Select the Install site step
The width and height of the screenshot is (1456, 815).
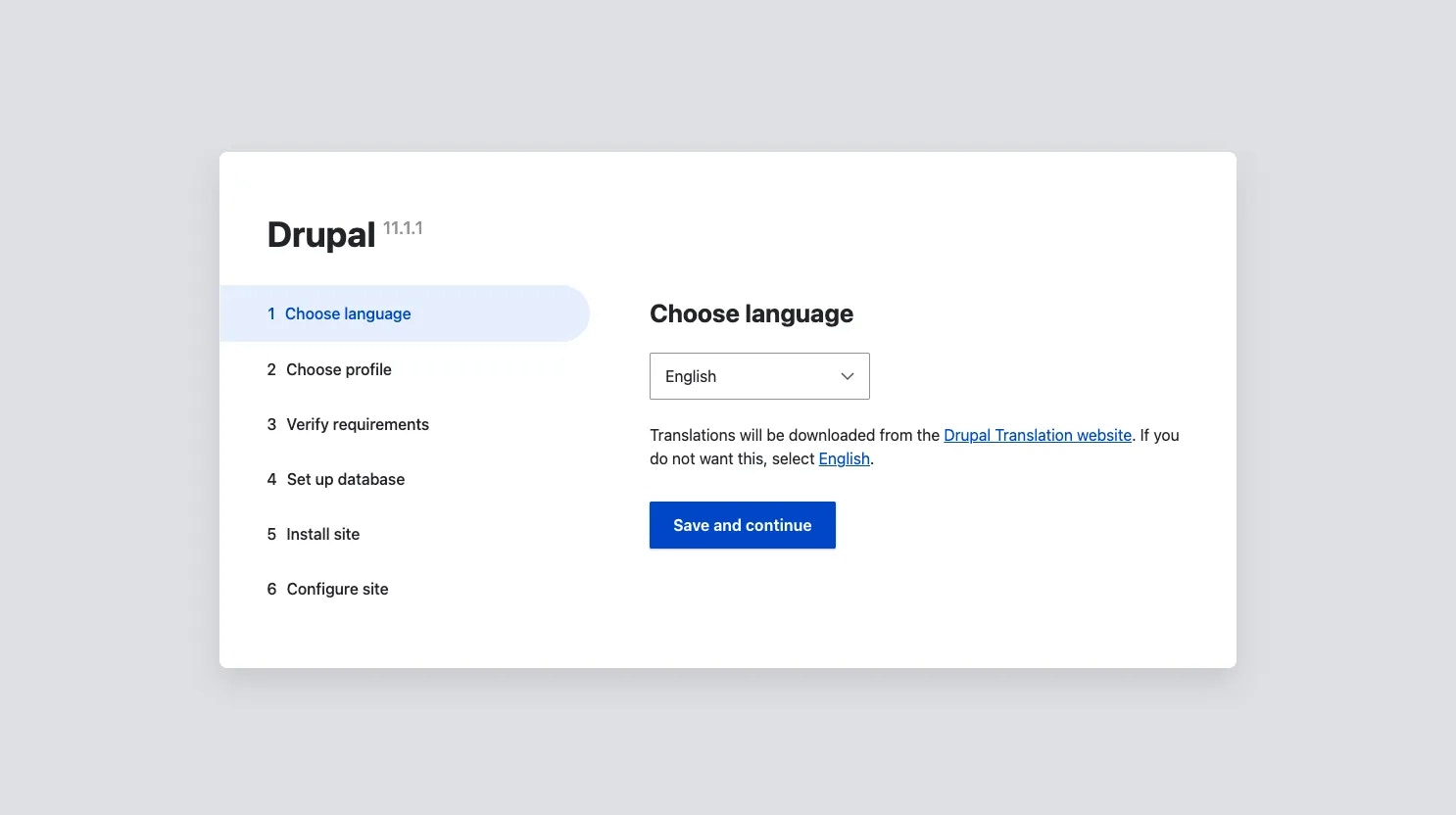pos(314,534)
